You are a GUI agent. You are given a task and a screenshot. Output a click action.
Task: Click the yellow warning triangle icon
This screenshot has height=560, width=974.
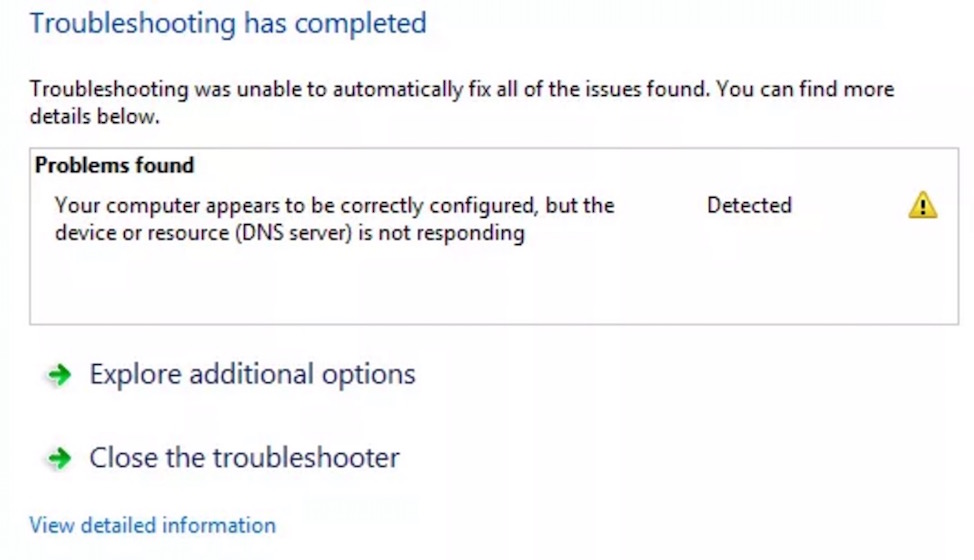click(922, 205)
